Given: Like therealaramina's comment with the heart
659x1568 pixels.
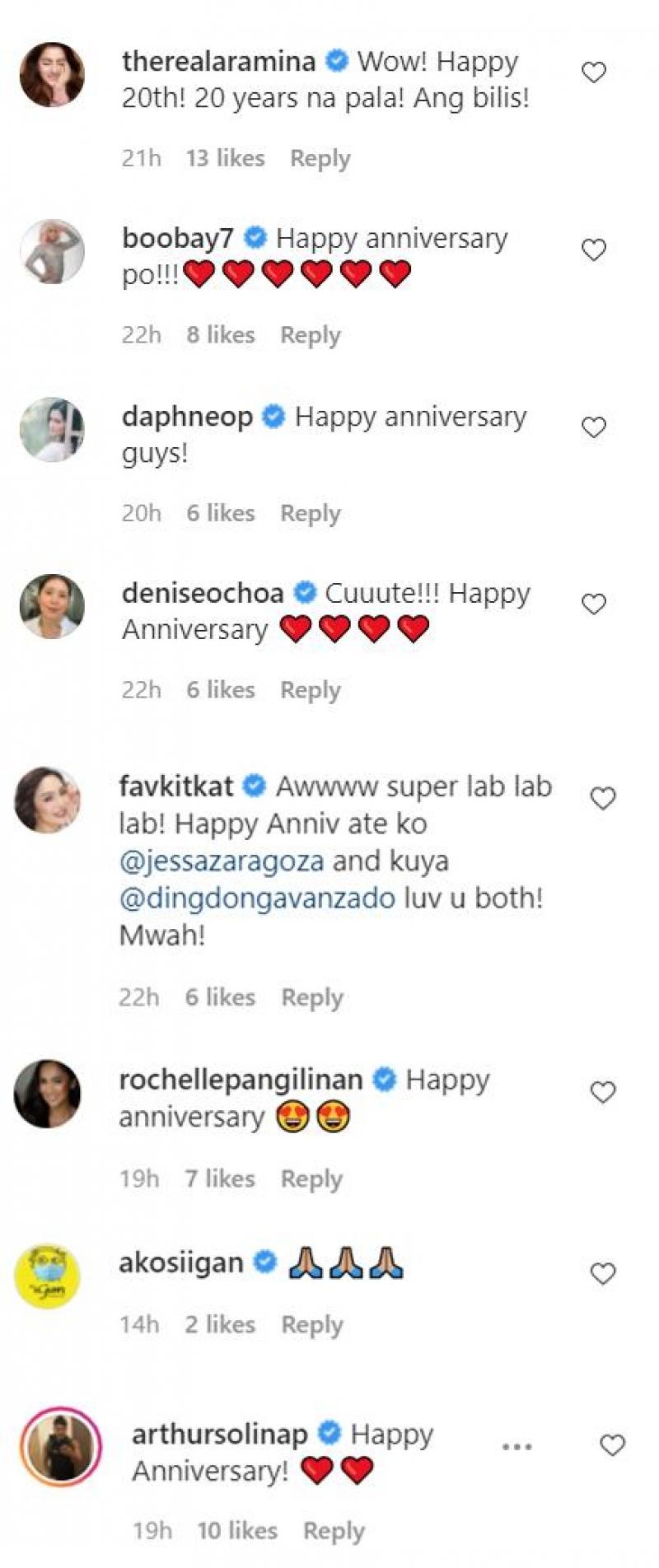Looking at the screenshot, I should (594, 72).
